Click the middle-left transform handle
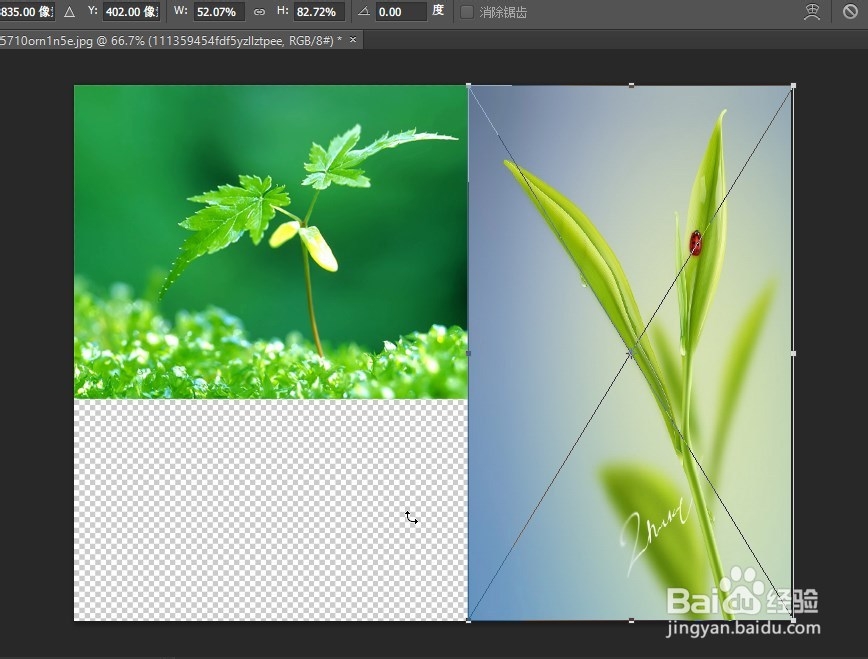868x659 pixels. pyautogui.click(x=469, y=353)
